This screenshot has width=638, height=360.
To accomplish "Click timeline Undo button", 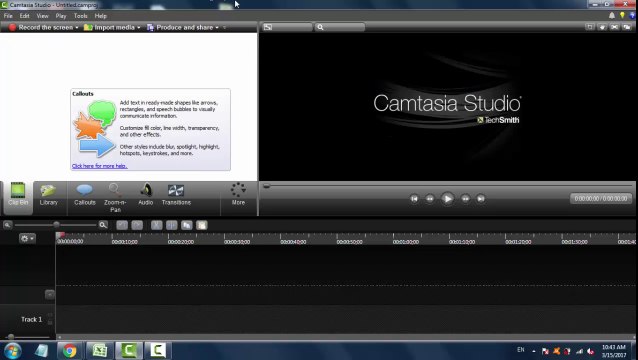I will (122, 225).
